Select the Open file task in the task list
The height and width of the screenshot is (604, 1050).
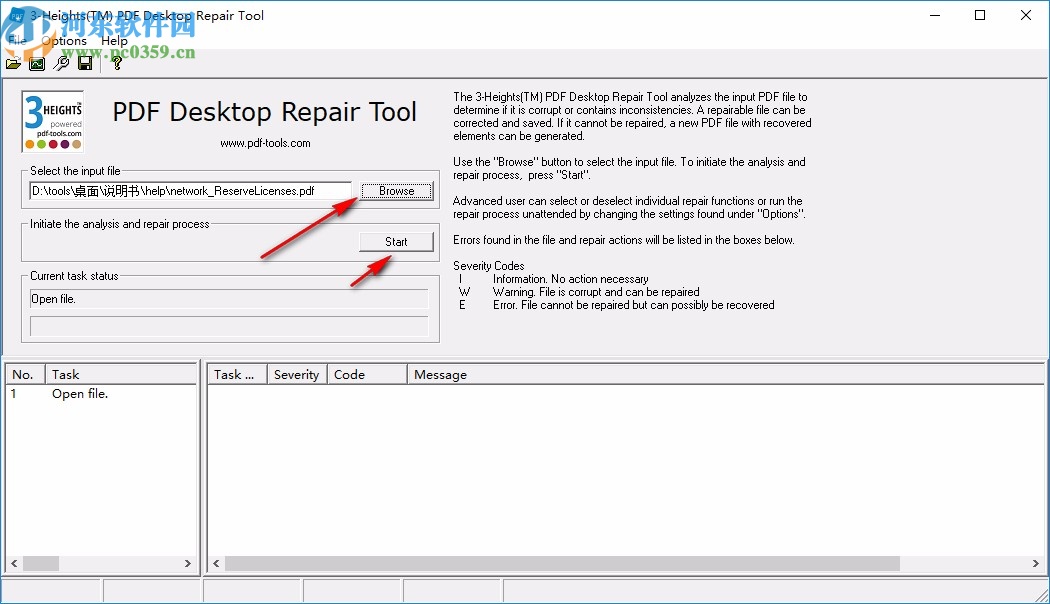[80, 394]
